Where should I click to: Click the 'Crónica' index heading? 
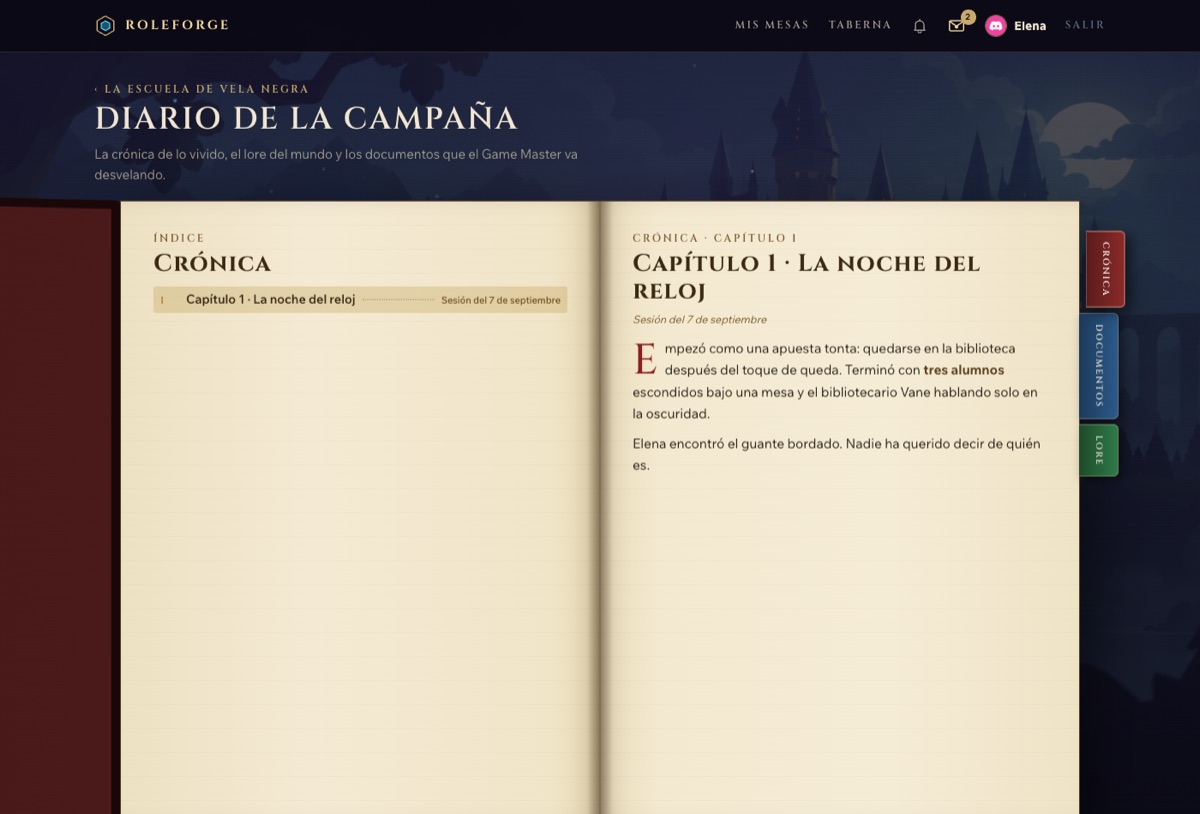(x=212, y=263)
